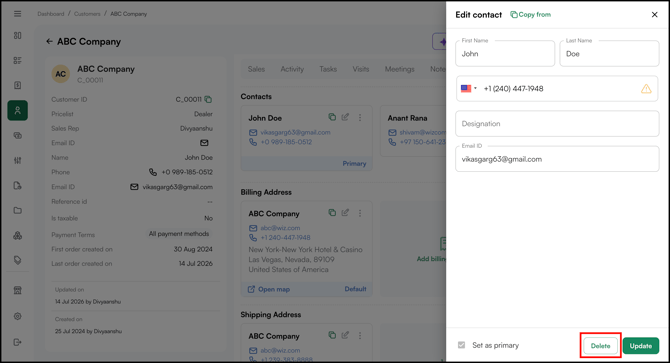The image size is (670, 363).
Task: Click the logout icon in sidebar
Action: click(x=17, y=342)
